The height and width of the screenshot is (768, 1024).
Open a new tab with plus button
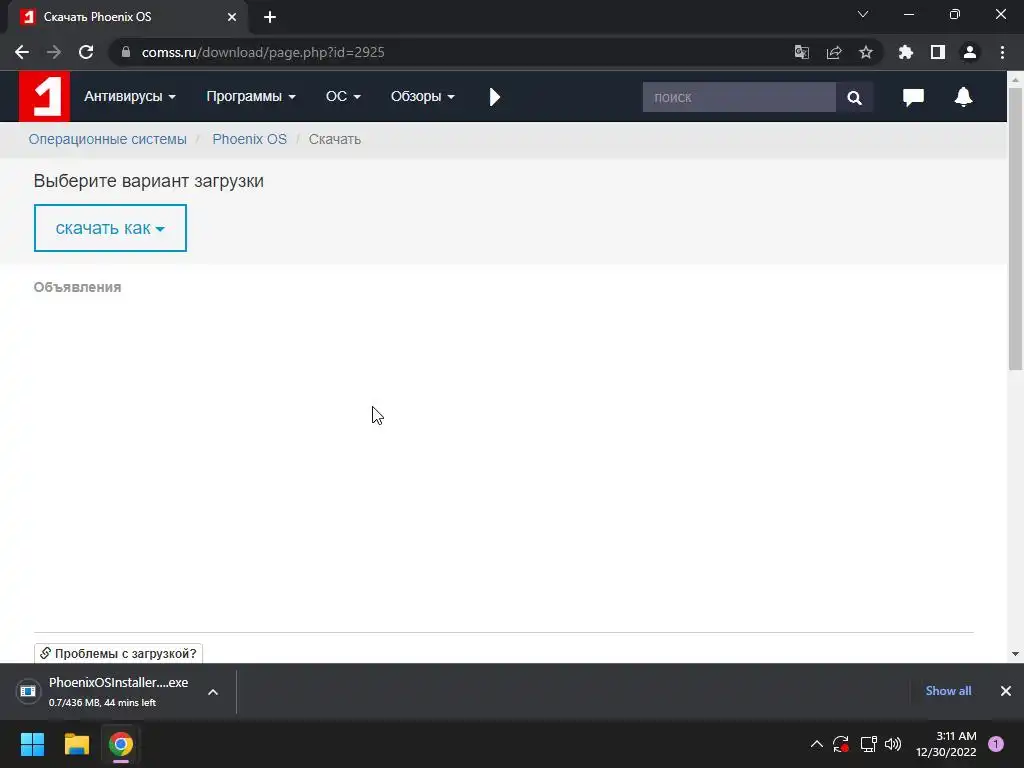(270, 17)
